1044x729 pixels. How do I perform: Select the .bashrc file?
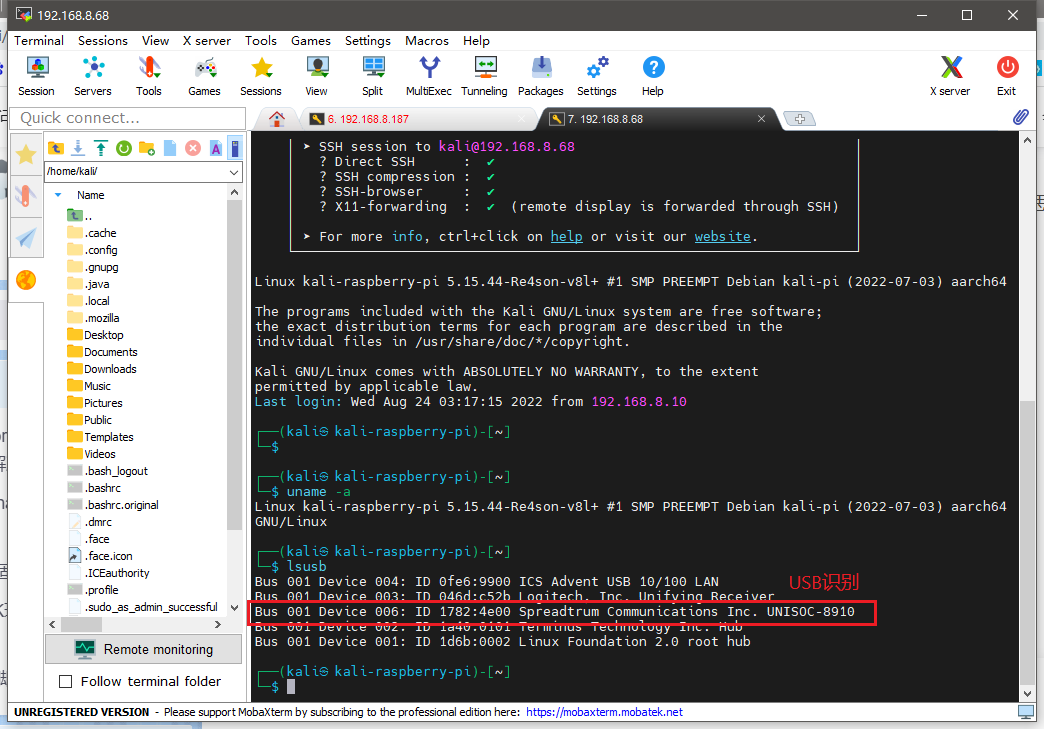tap(95, 488)
